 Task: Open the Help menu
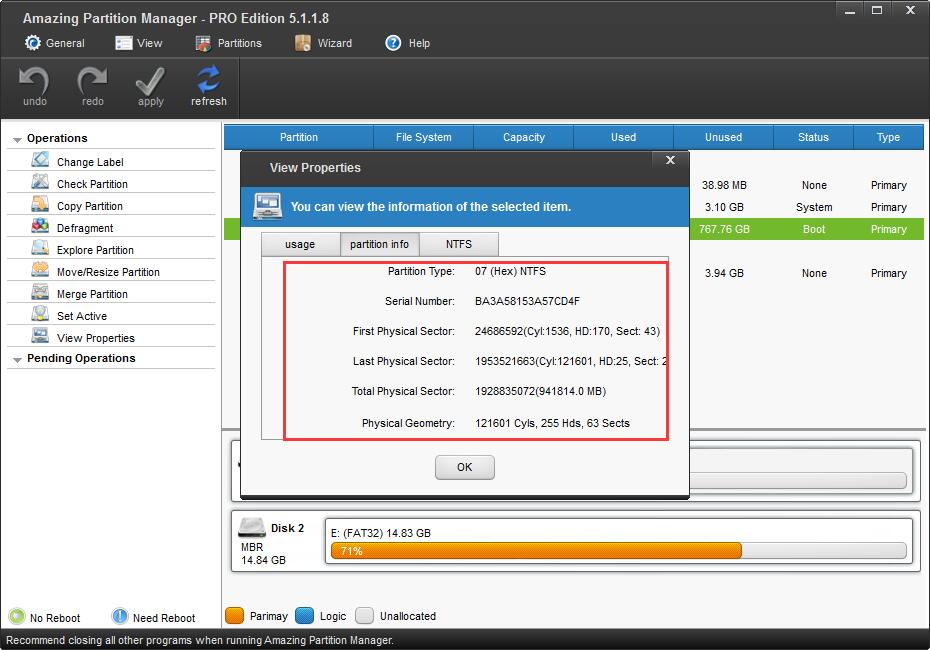[407, 43]
